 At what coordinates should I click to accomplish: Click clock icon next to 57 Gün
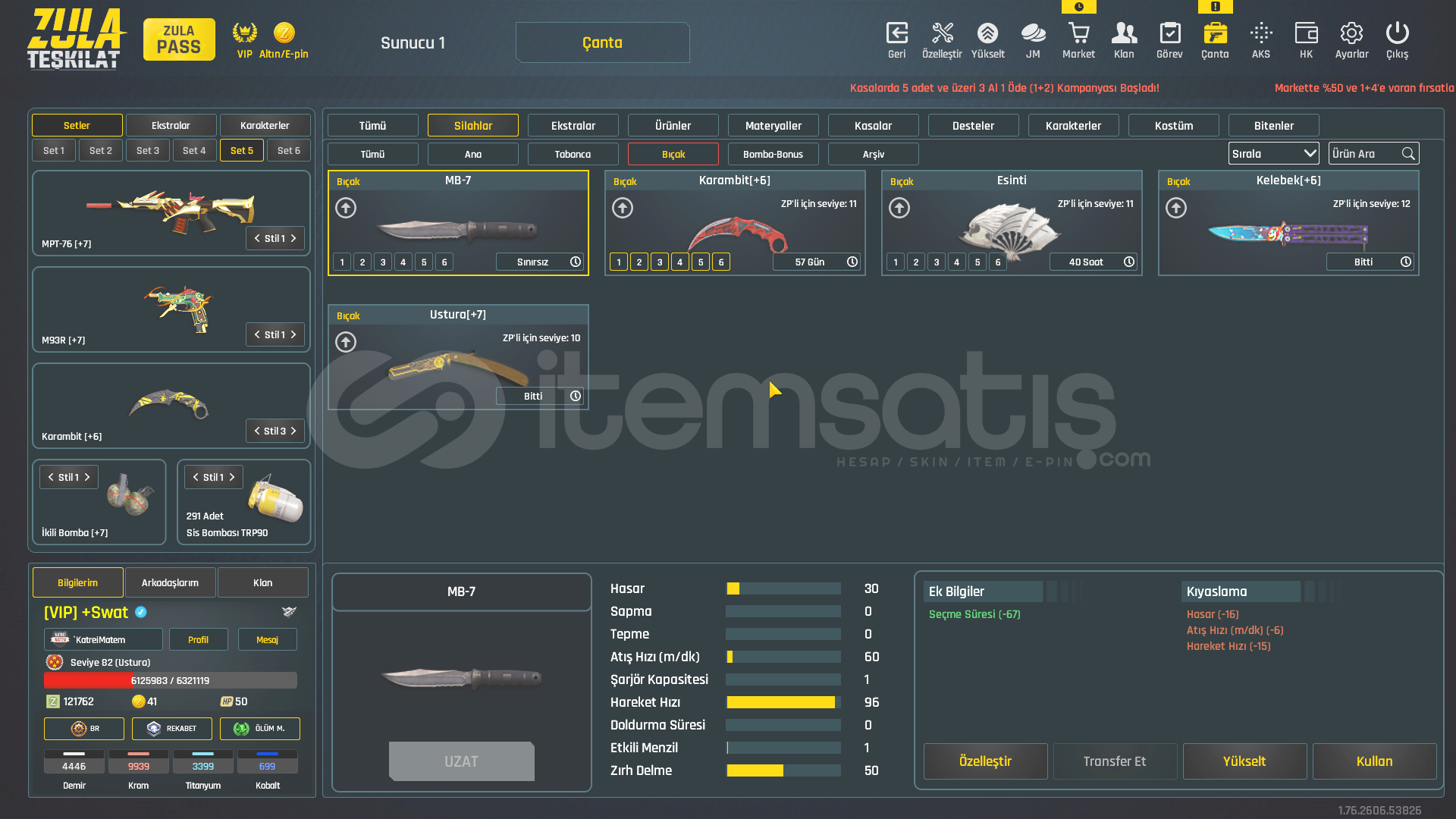point(852,262)
